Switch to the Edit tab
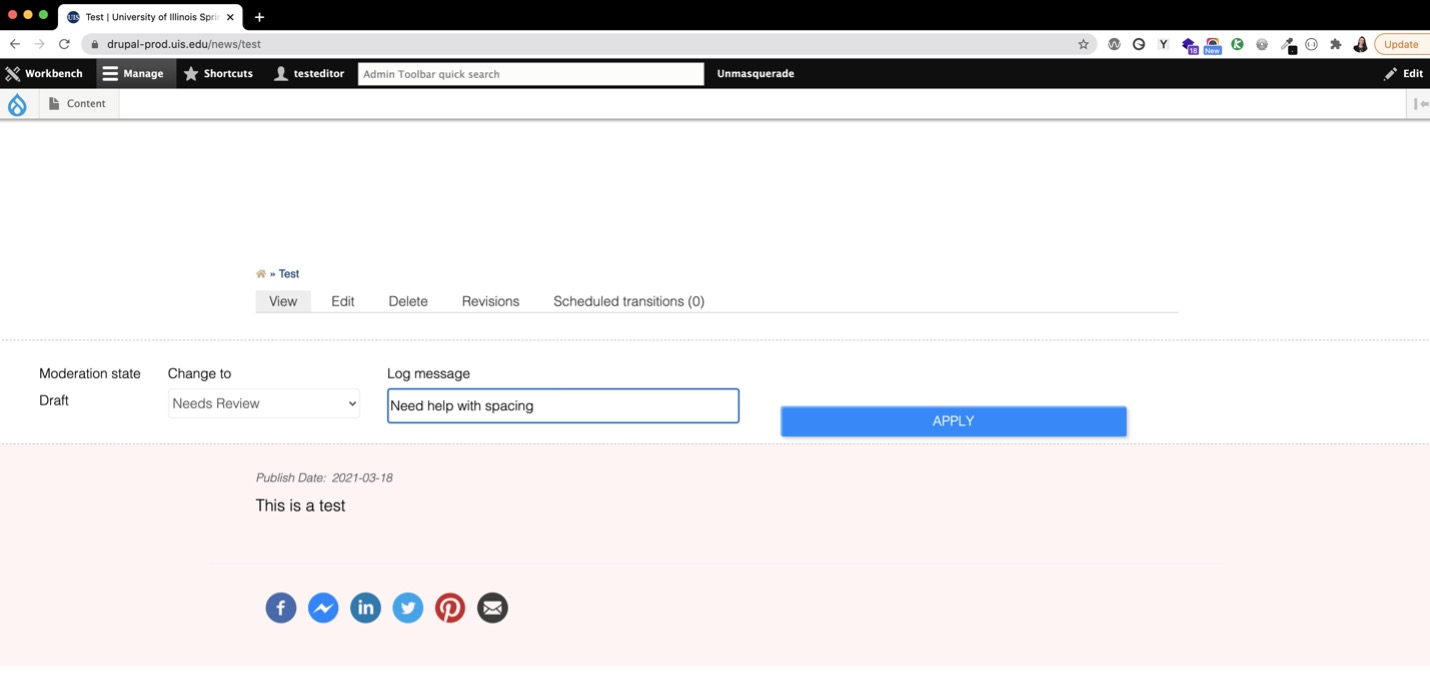1430x696 pixels. (343, 301)
